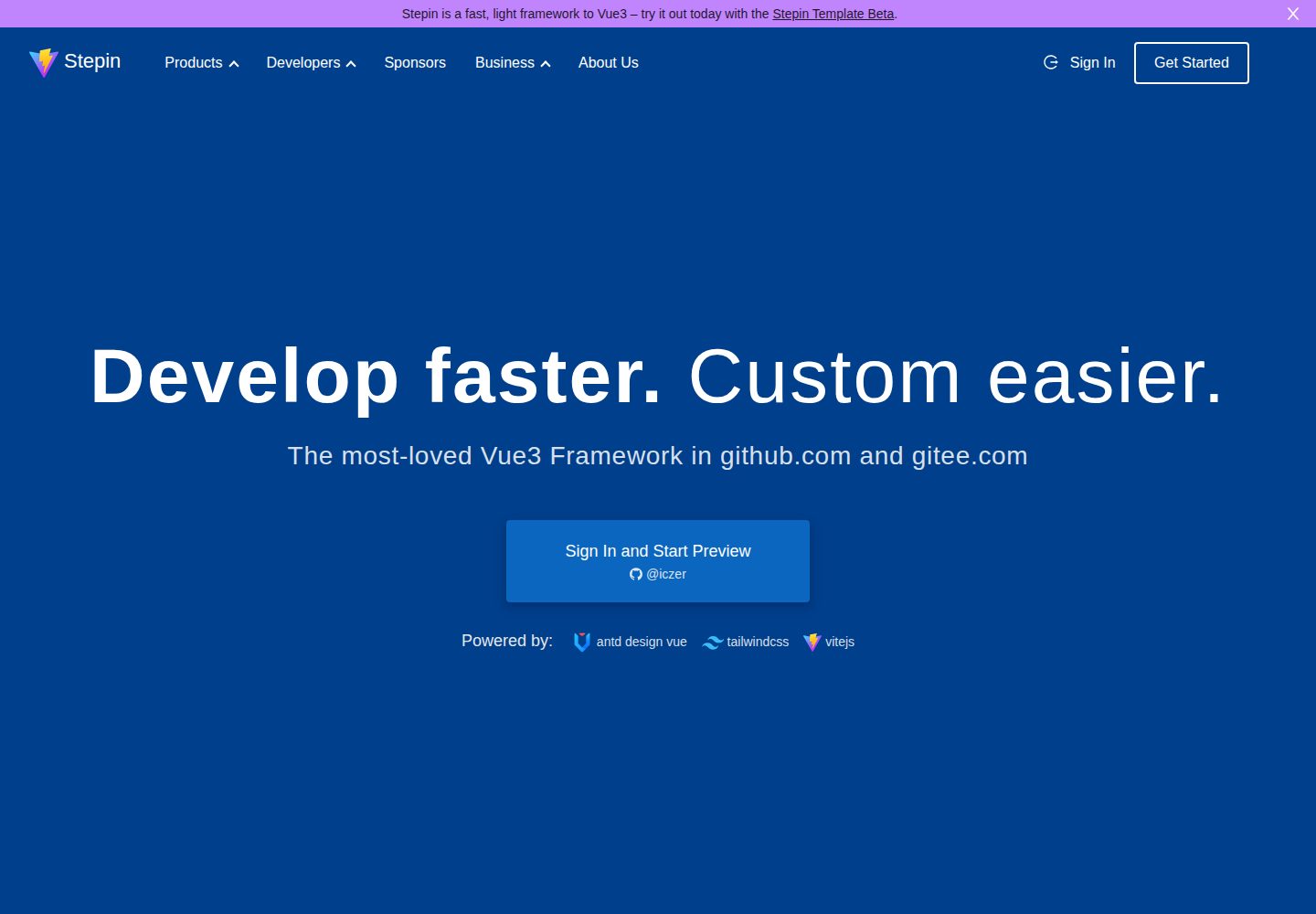Click the "Powered by:" label
The width and height of the screenshot is (1316, 914).
point(507,641)
